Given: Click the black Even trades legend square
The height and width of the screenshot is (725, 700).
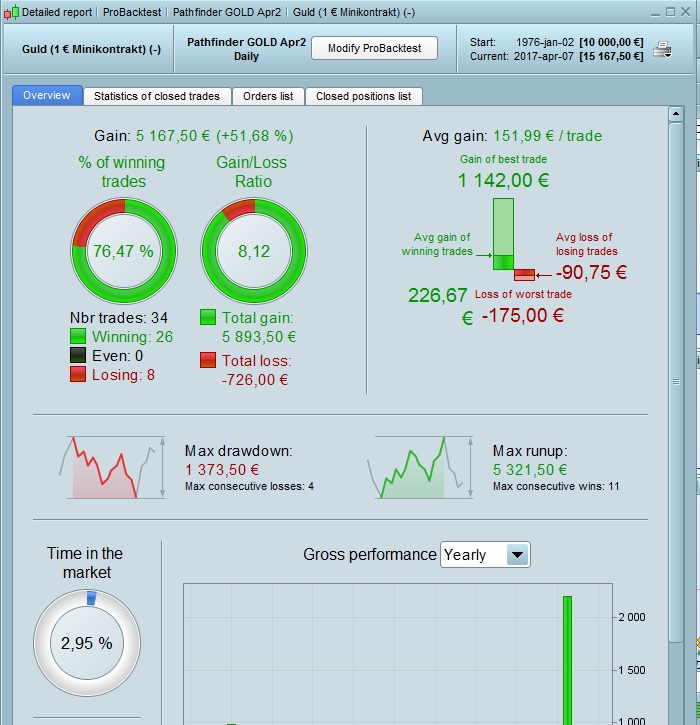Looking at the screenshot, I should 78,355.
